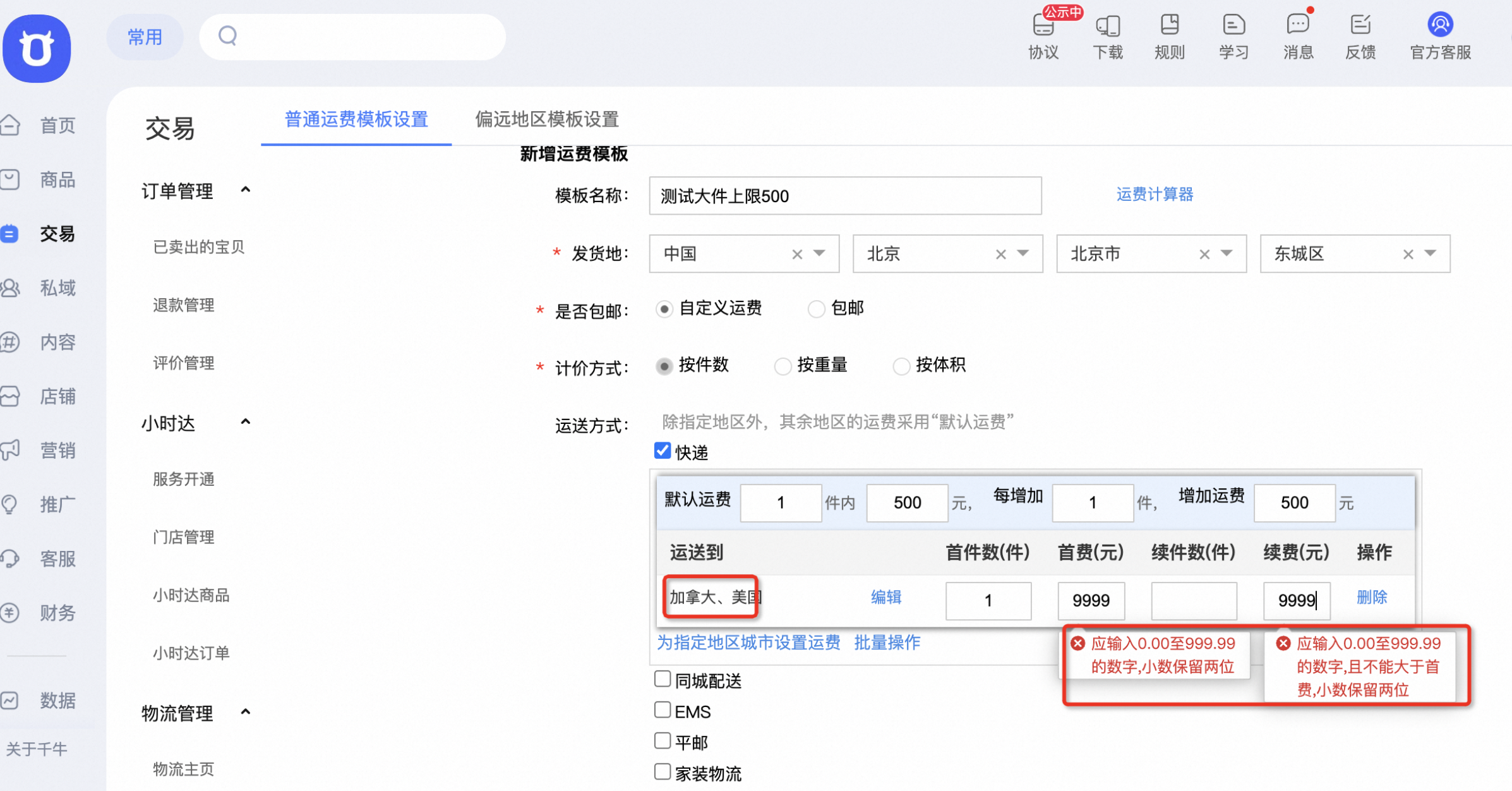The width and height of the screenshot is (1512, 791).
Task: Open 评价管理 menu item
Action: click(x=183, y=363)
